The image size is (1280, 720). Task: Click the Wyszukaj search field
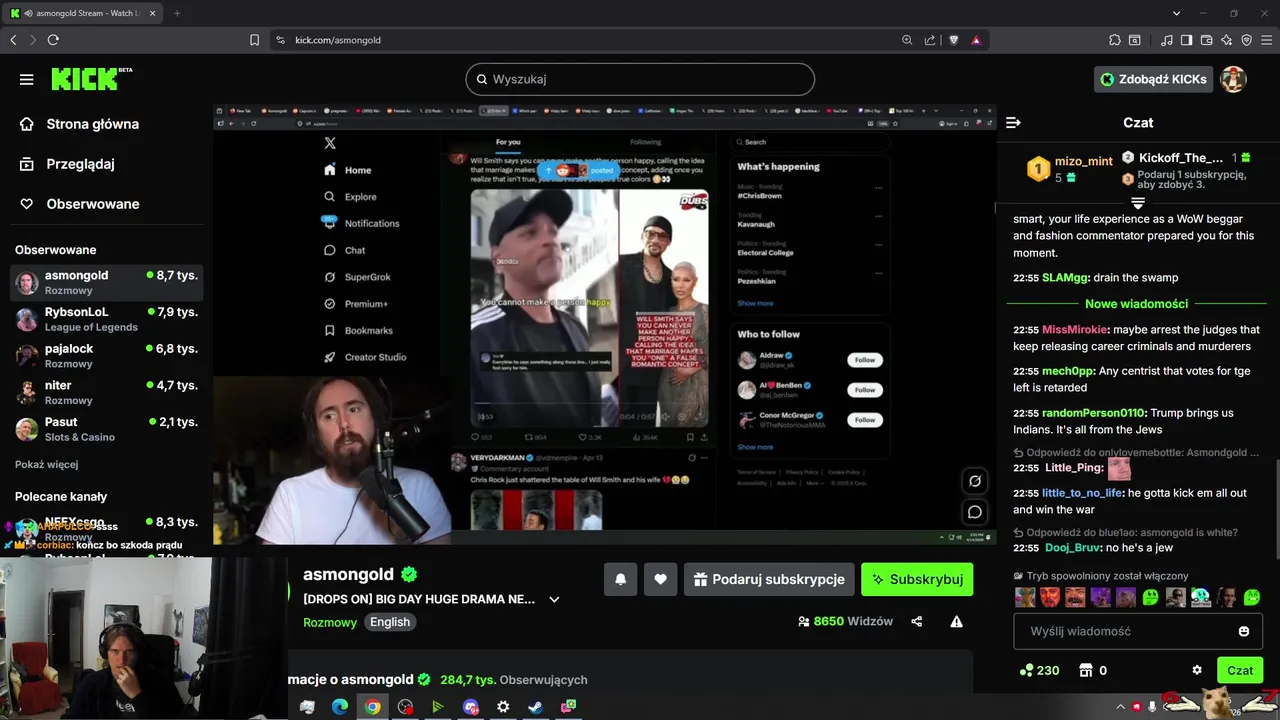(640, 79)
